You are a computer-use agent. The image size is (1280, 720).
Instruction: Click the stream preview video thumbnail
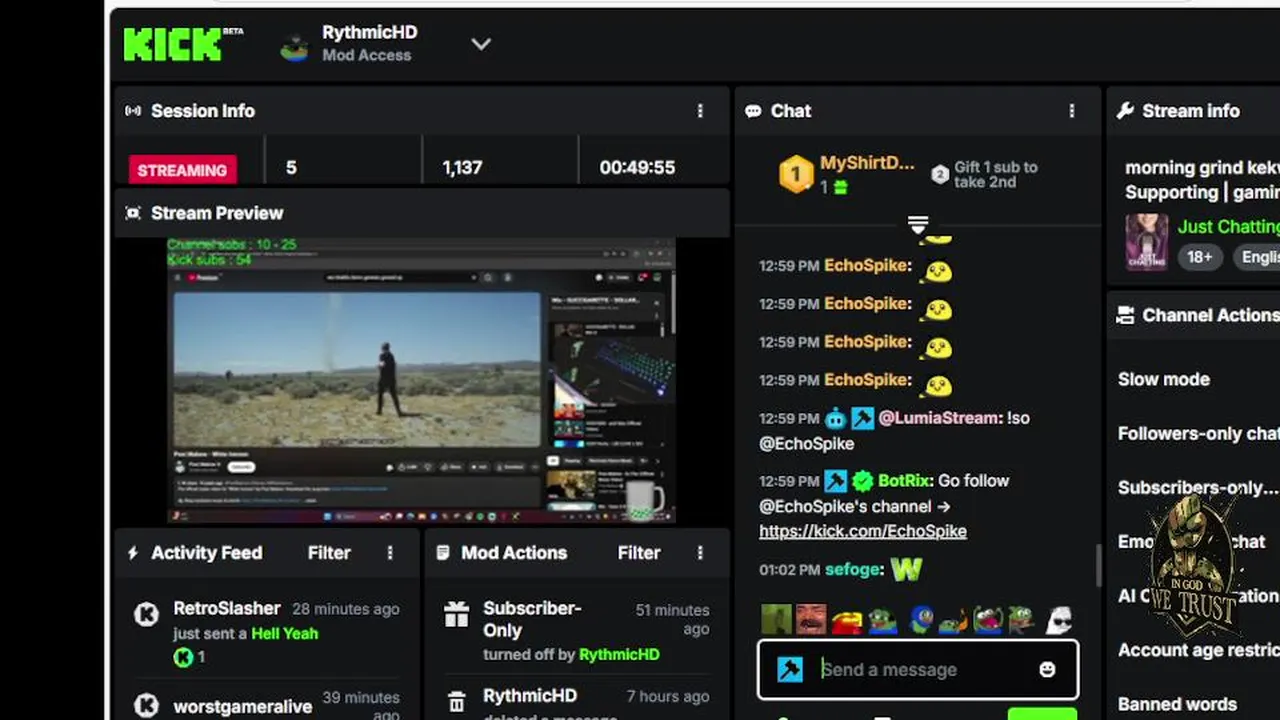(421, 380)
